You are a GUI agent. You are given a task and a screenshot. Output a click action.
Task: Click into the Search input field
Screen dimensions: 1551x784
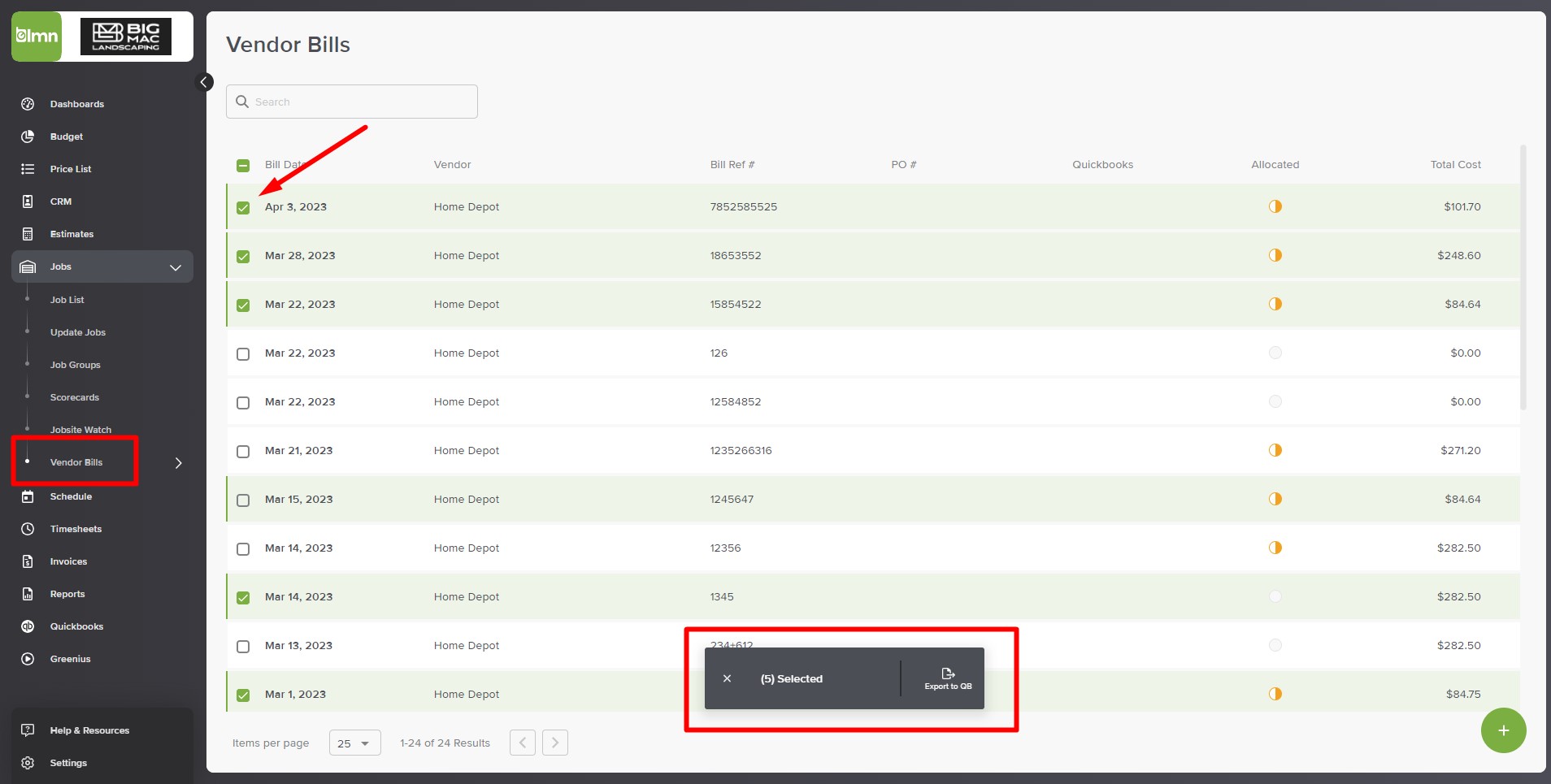click(352, 102)
